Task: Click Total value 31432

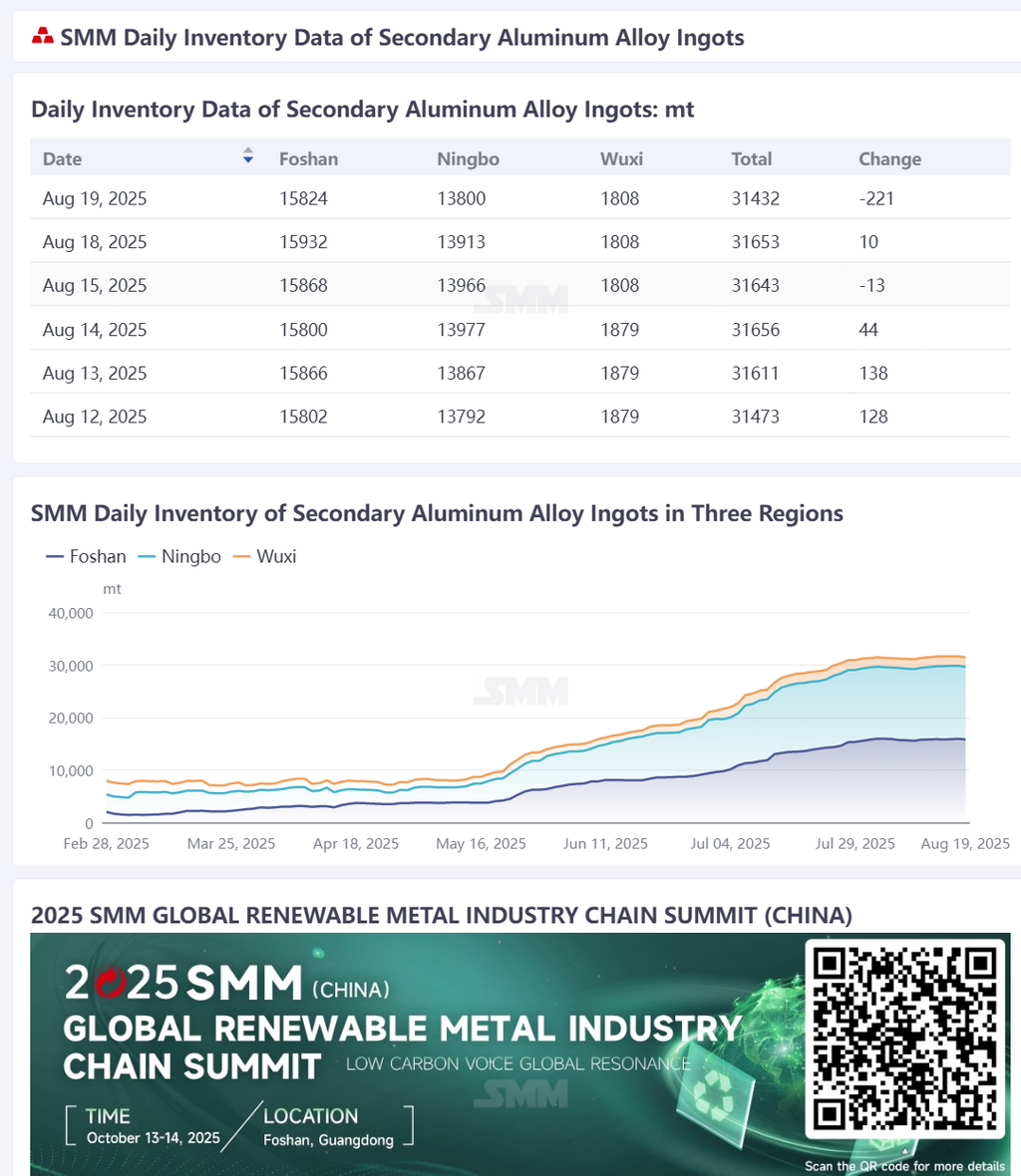Action: click(x=756, y=198)
